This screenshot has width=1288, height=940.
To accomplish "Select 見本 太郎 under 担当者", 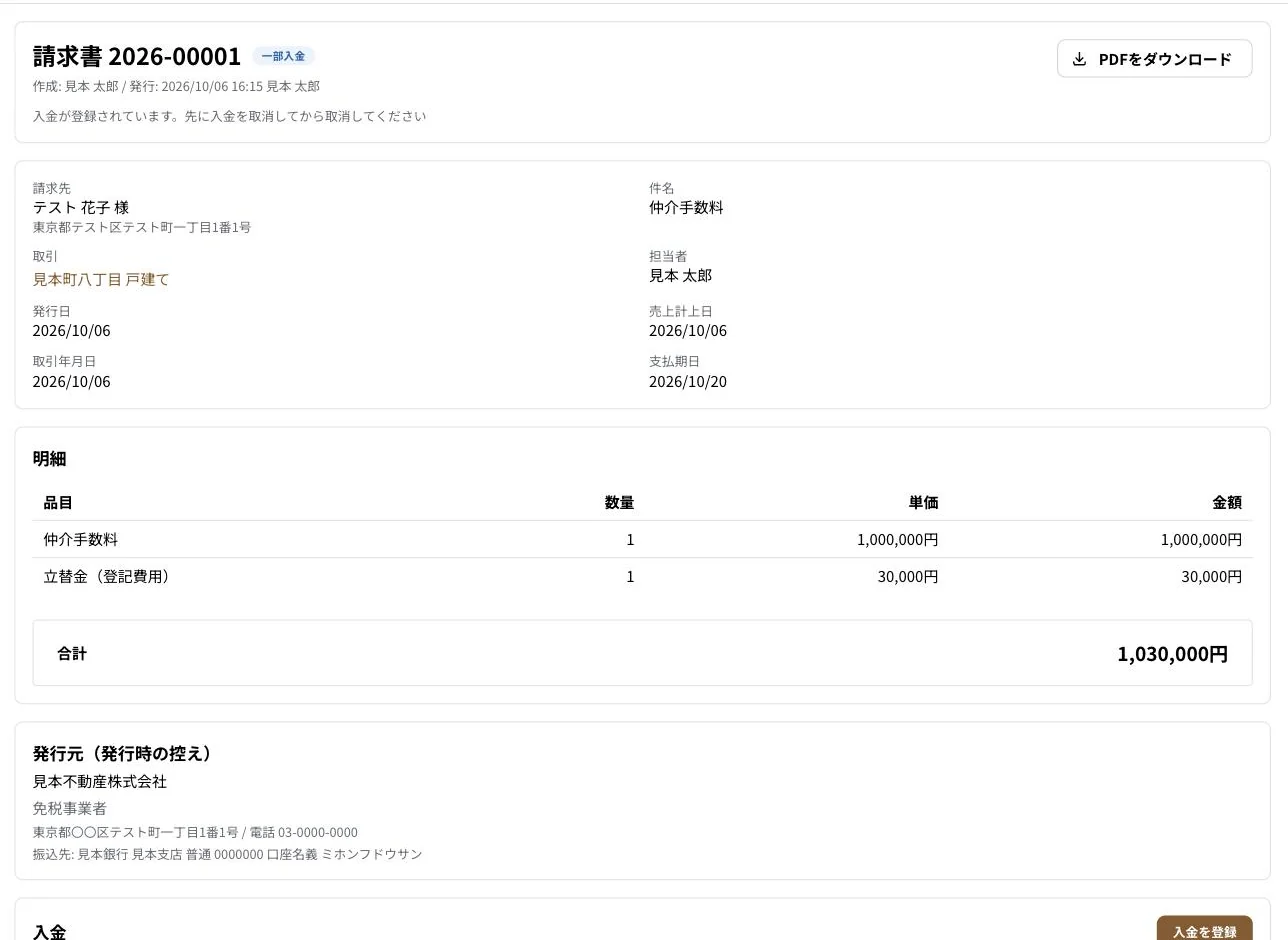I will point(680,275).
